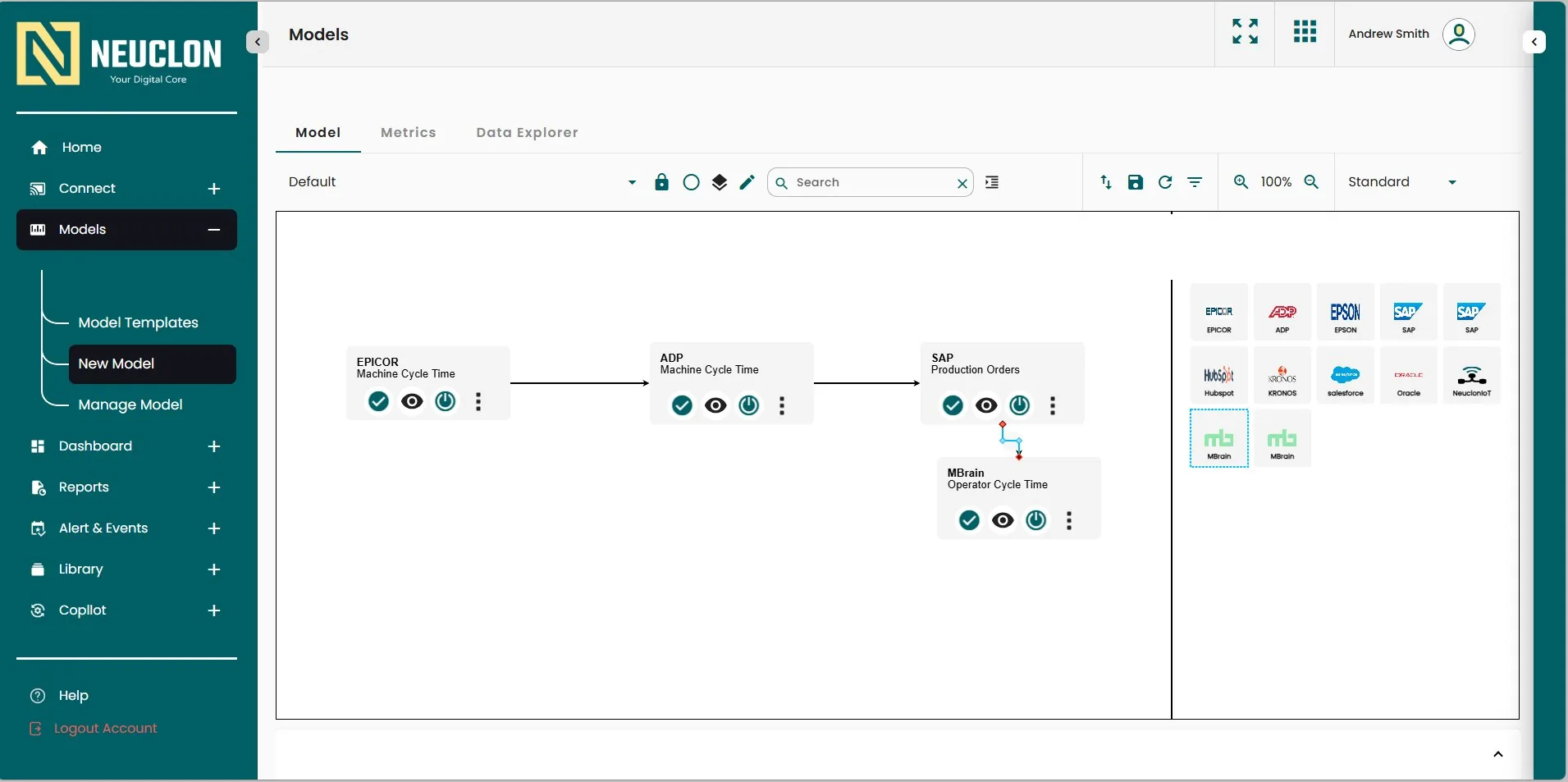The height and width of the screenshot is (782, 1568).
Task: Toggle MBrain node power button
Action: 1036,520
